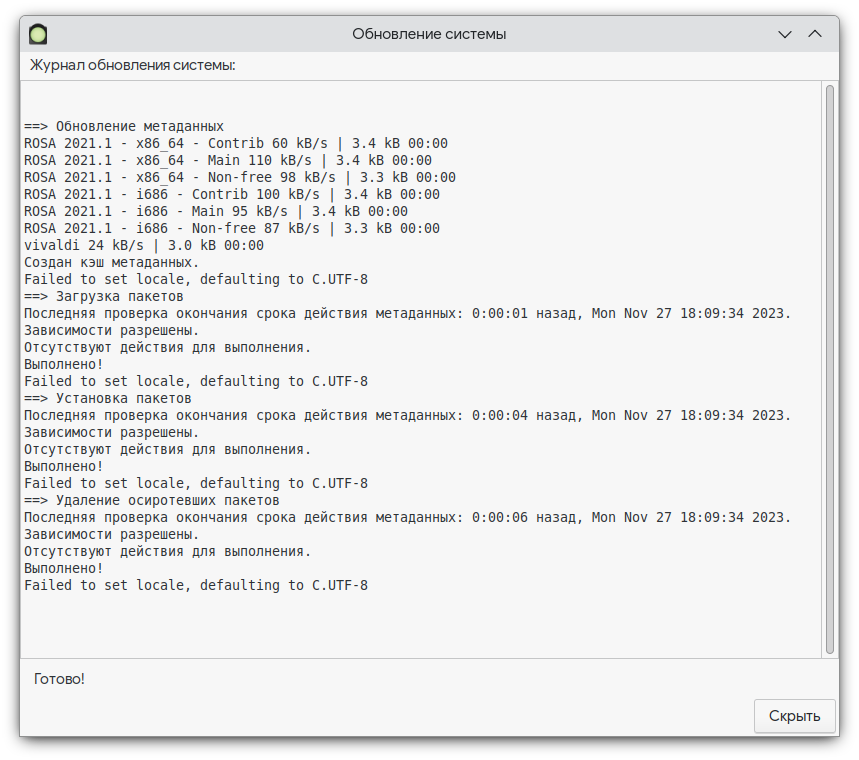
Task: Click the status text 'Готово!'
Action: coord(59,679)
